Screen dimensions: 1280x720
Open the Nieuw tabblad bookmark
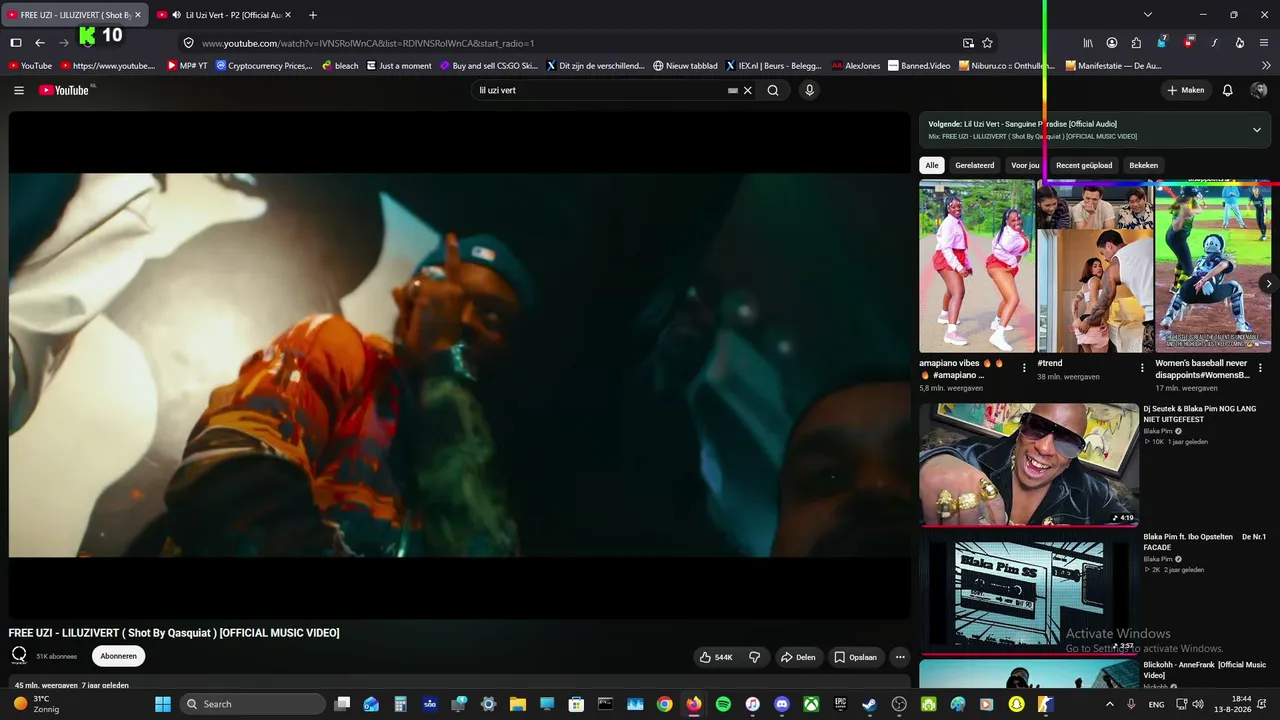685,66
